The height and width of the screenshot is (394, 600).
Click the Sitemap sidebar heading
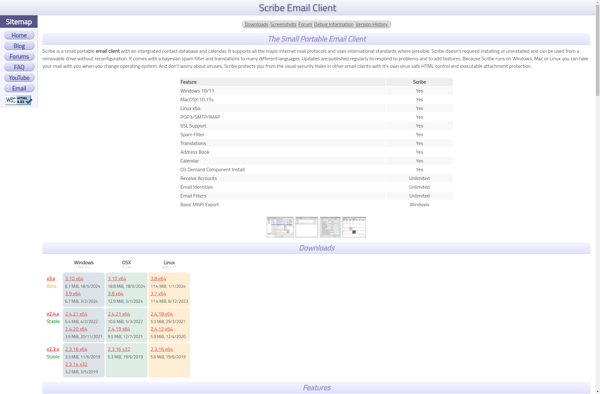tap(19, 22)
